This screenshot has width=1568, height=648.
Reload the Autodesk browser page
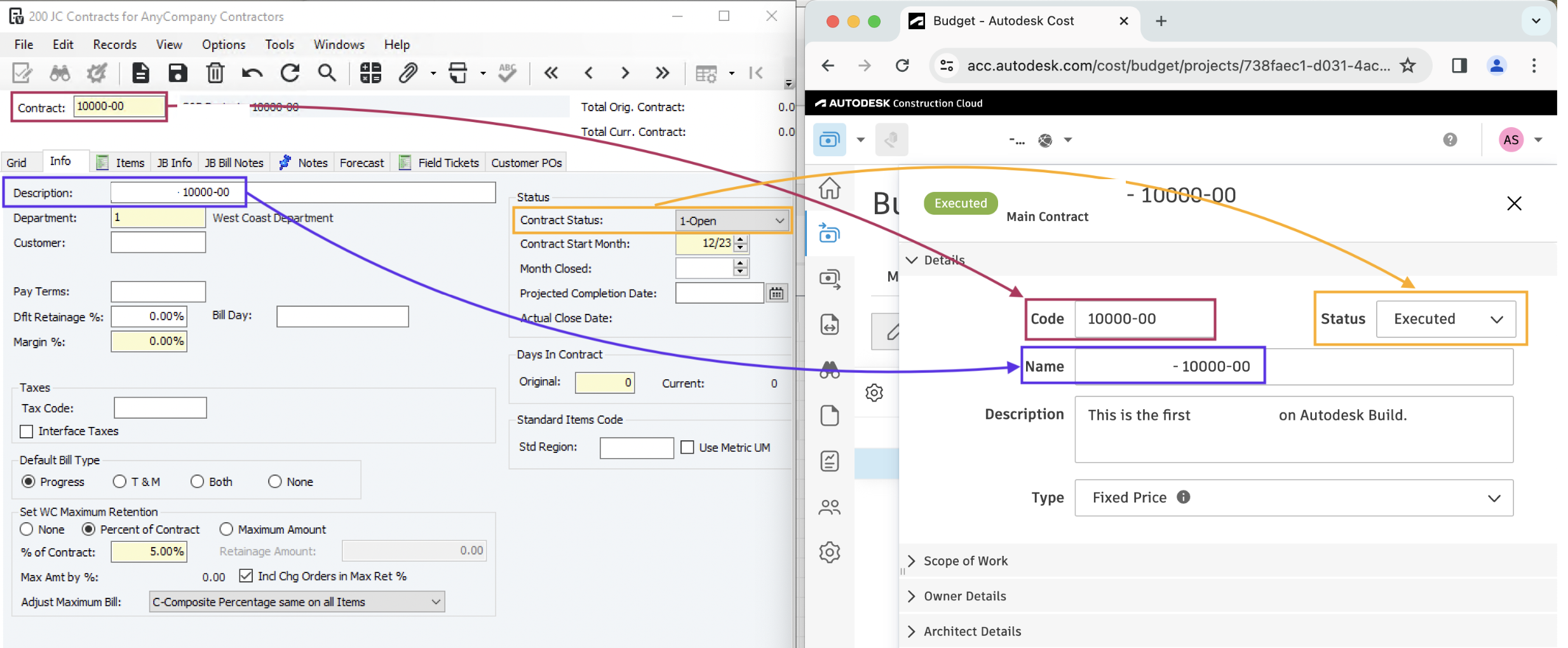(902, 65)
